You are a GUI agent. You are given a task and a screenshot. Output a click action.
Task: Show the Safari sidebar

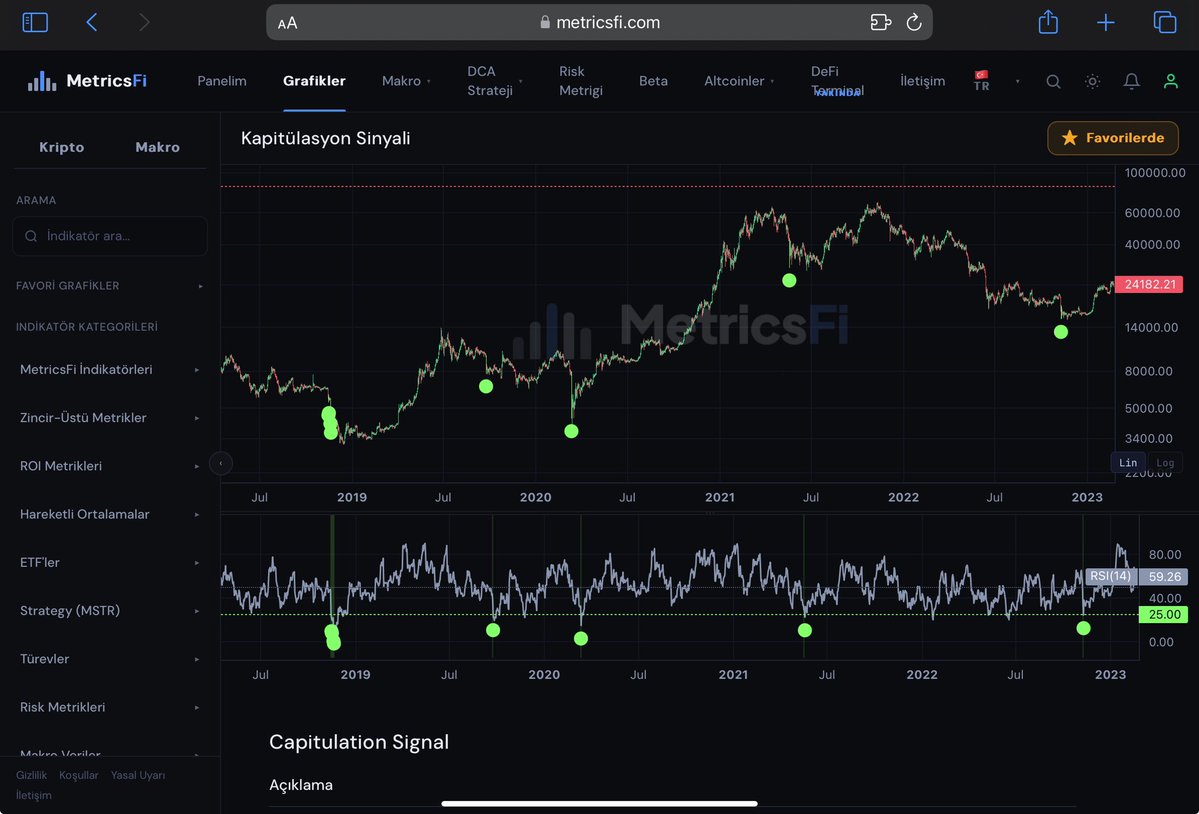(35, 22)
